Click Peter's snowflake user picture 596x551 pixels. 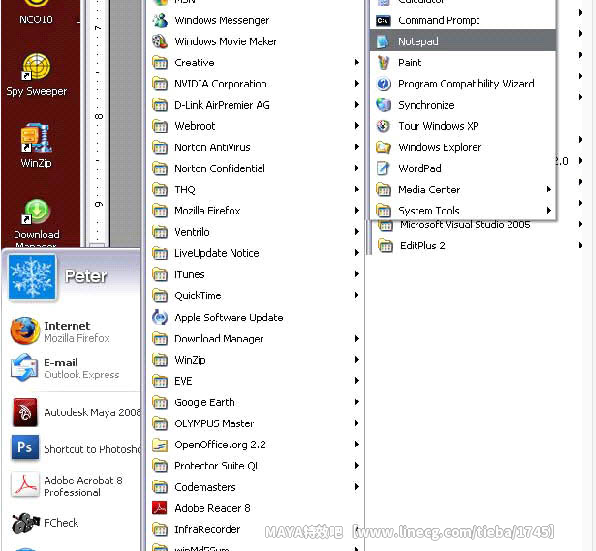click(32, 277)
